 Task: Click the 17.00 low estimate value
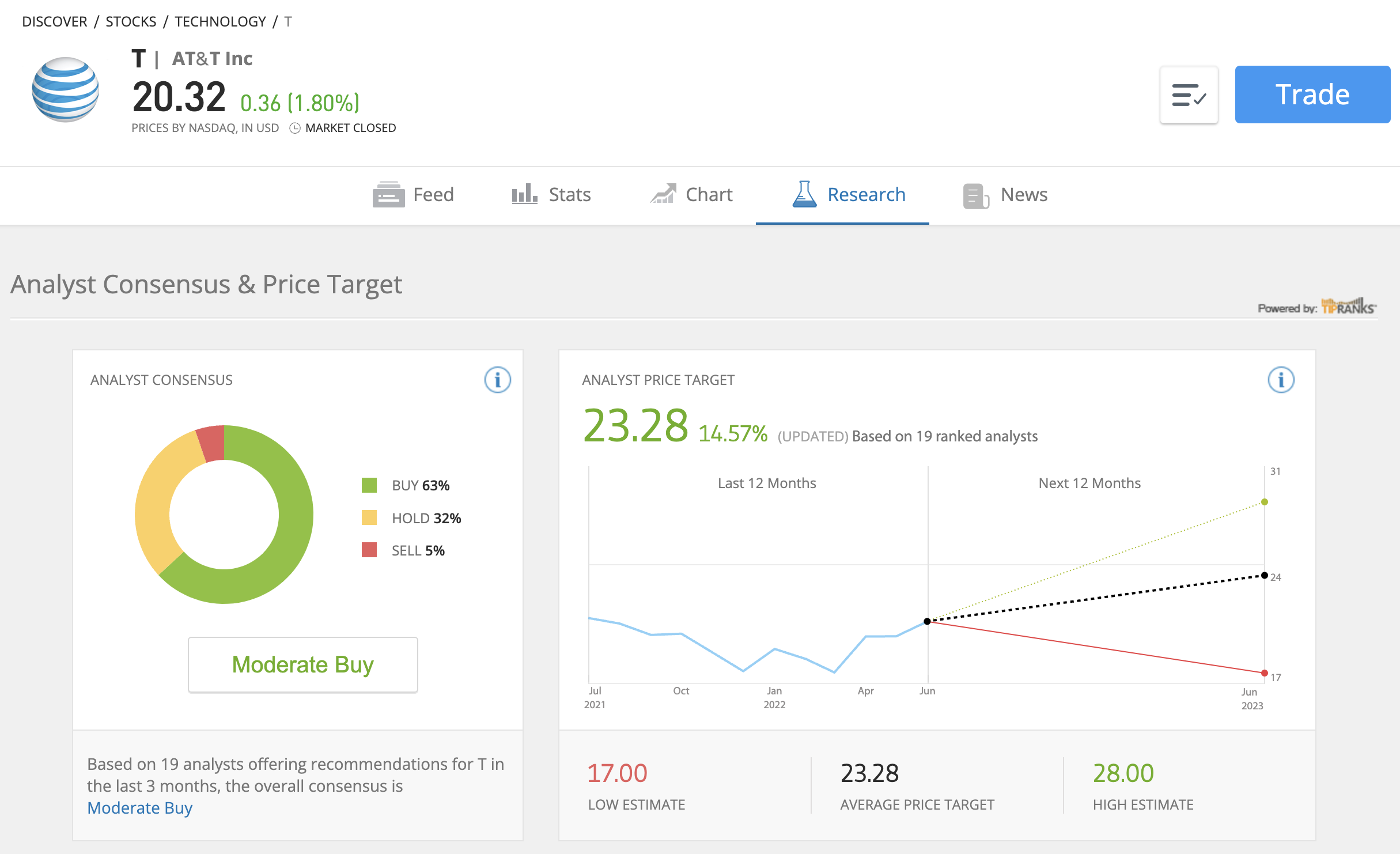(x=617, y=773)
